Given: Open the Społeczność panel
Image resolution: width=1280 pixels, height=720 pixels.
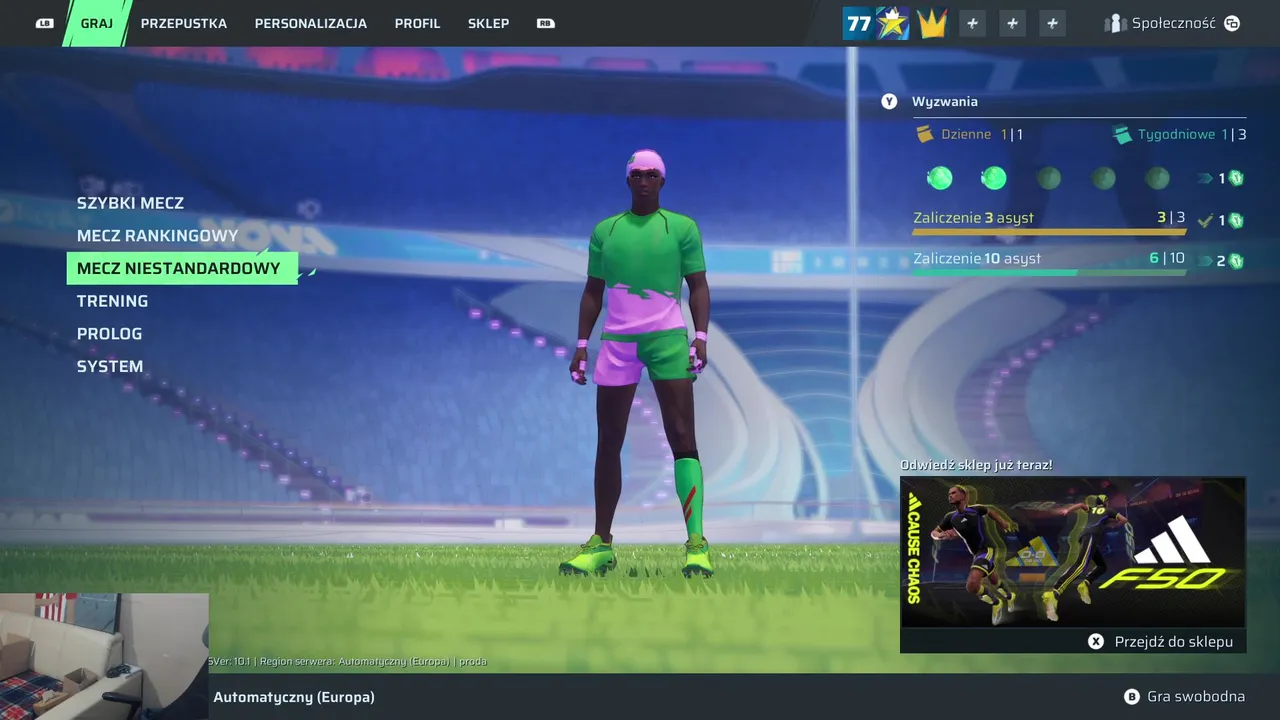Looking at the screenshot, I should (1172, 23).
